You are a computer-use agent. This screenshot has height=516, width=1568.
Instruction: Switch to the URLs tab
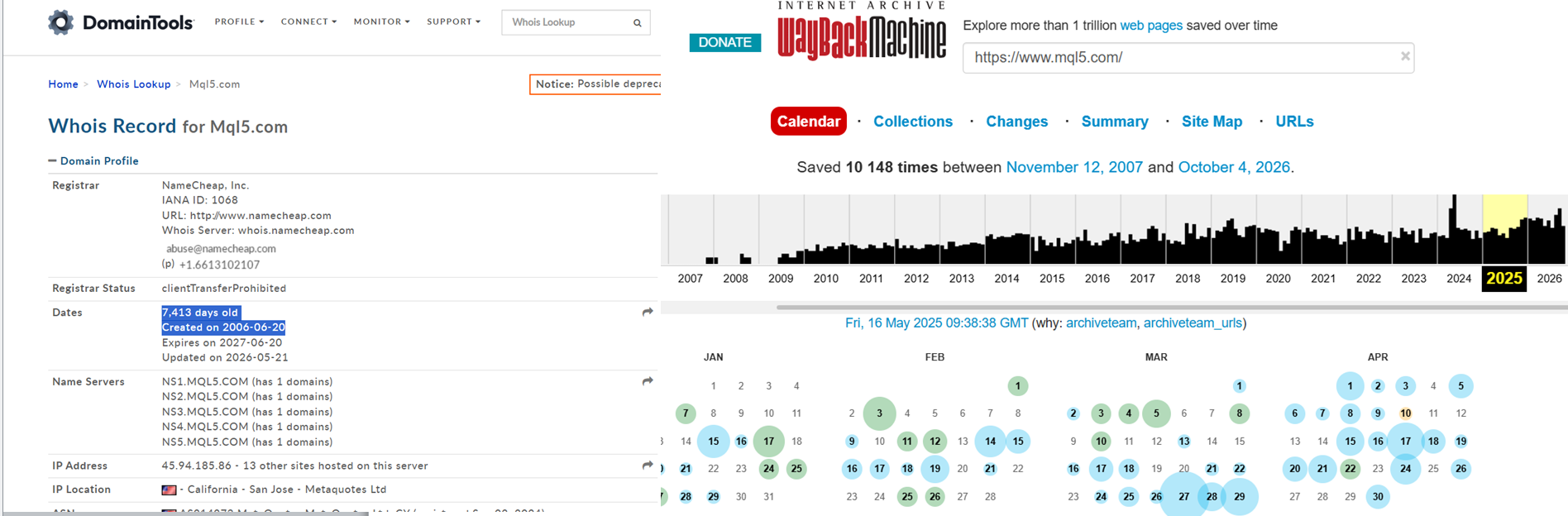(x=1294, y=121)
